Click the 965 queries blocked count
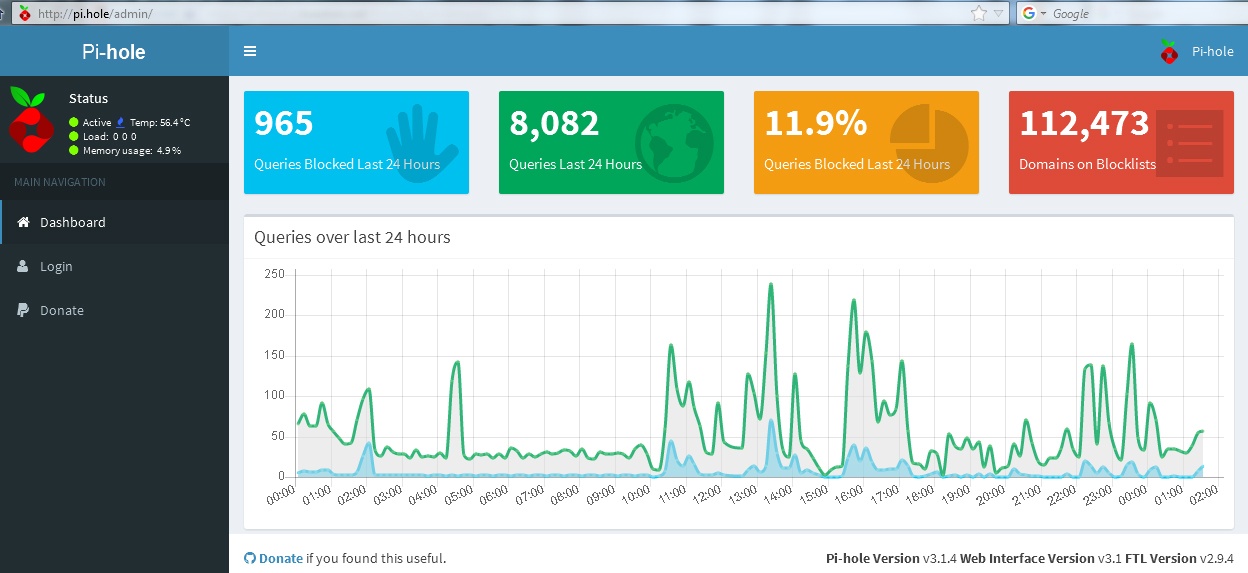Screen dimensions: 1248x573 [x=284, y=123]
